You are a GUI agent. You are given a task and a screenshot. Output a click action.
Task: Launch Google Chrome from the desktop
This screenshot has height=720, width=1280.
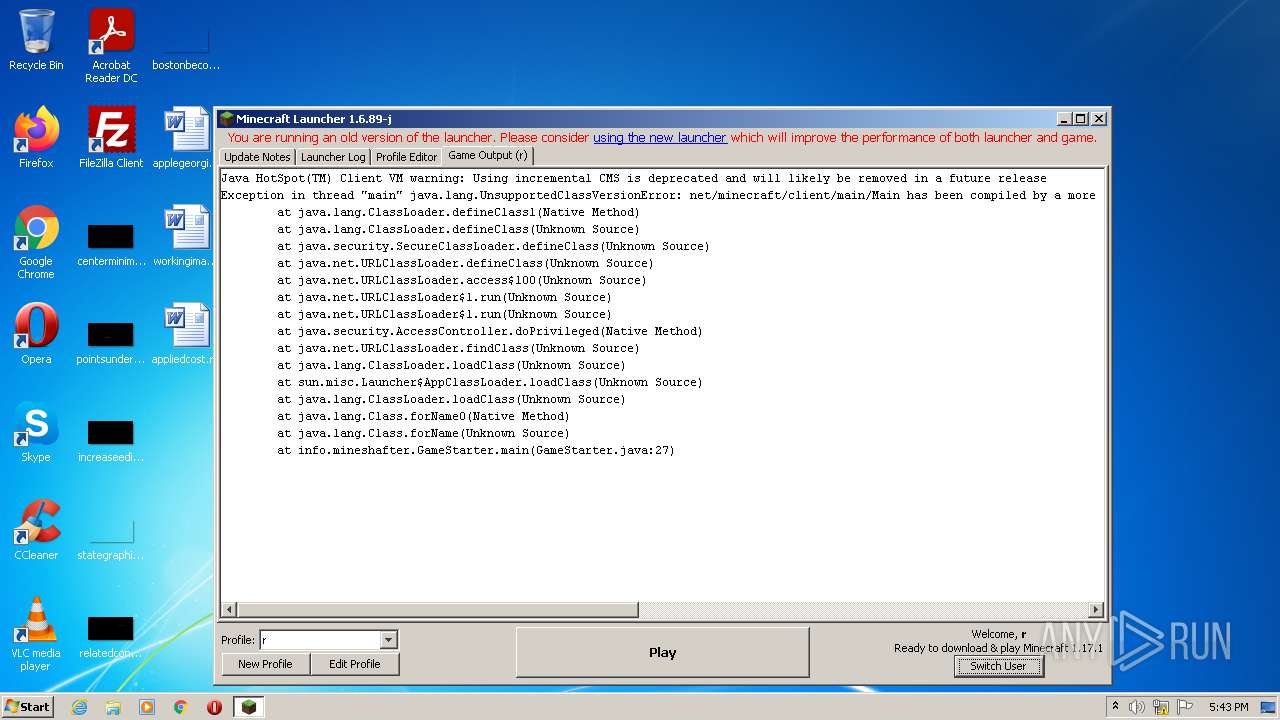[x=36, y=243]
